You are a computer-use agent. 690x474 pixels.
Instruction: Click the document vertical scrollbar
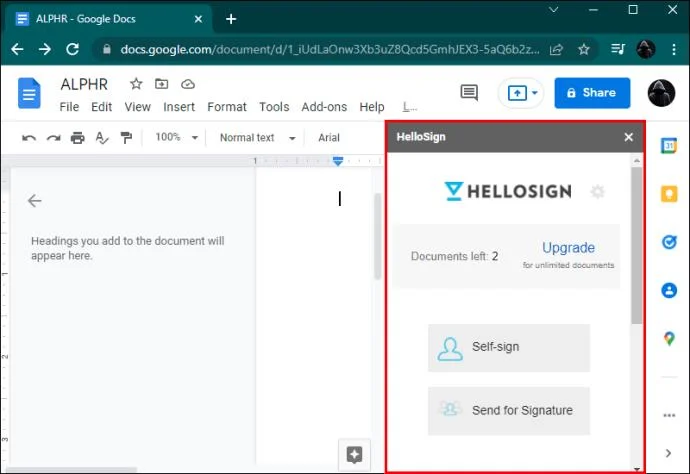[378, 236]
